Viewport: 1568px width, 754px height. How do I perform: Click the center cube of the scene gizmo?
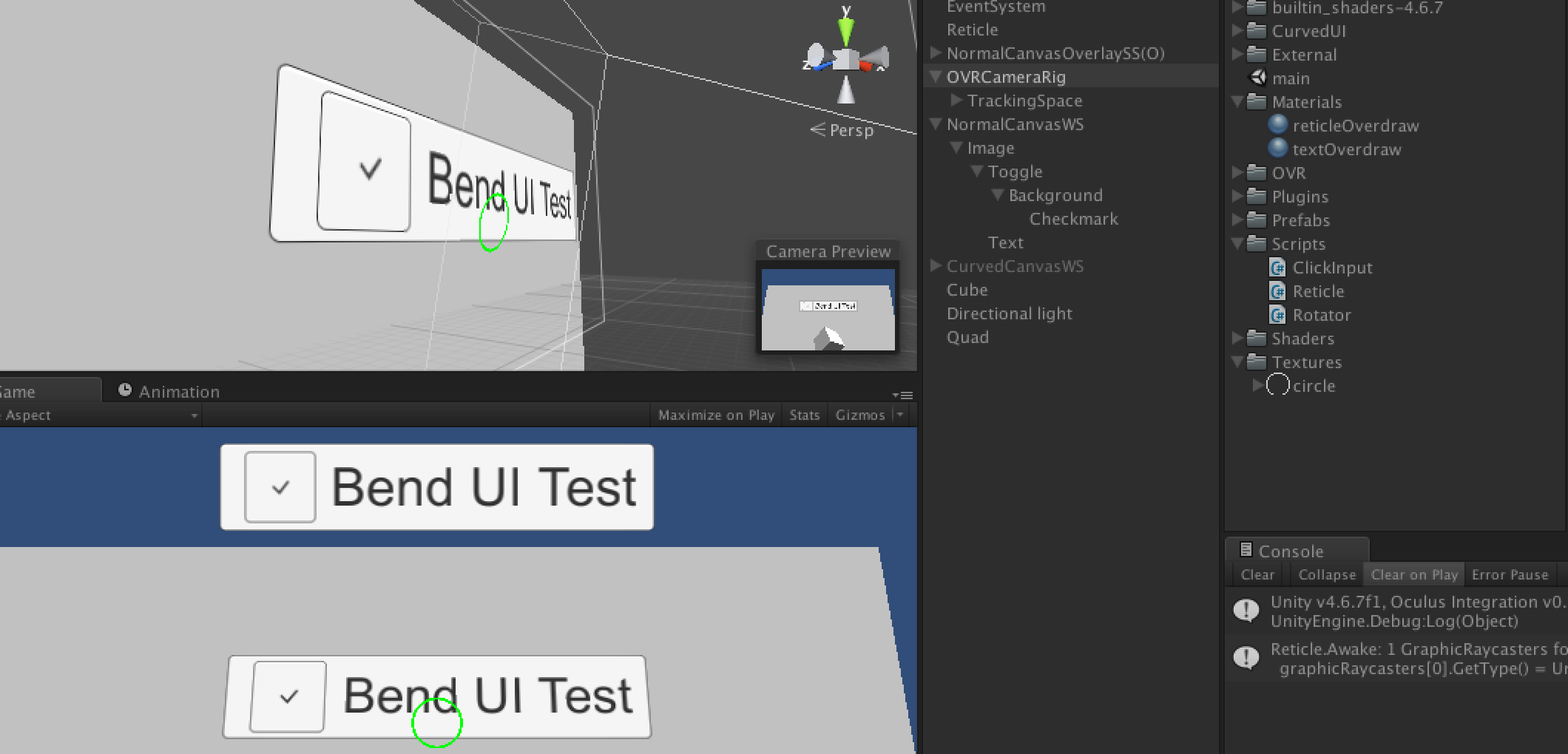point(845,59)
